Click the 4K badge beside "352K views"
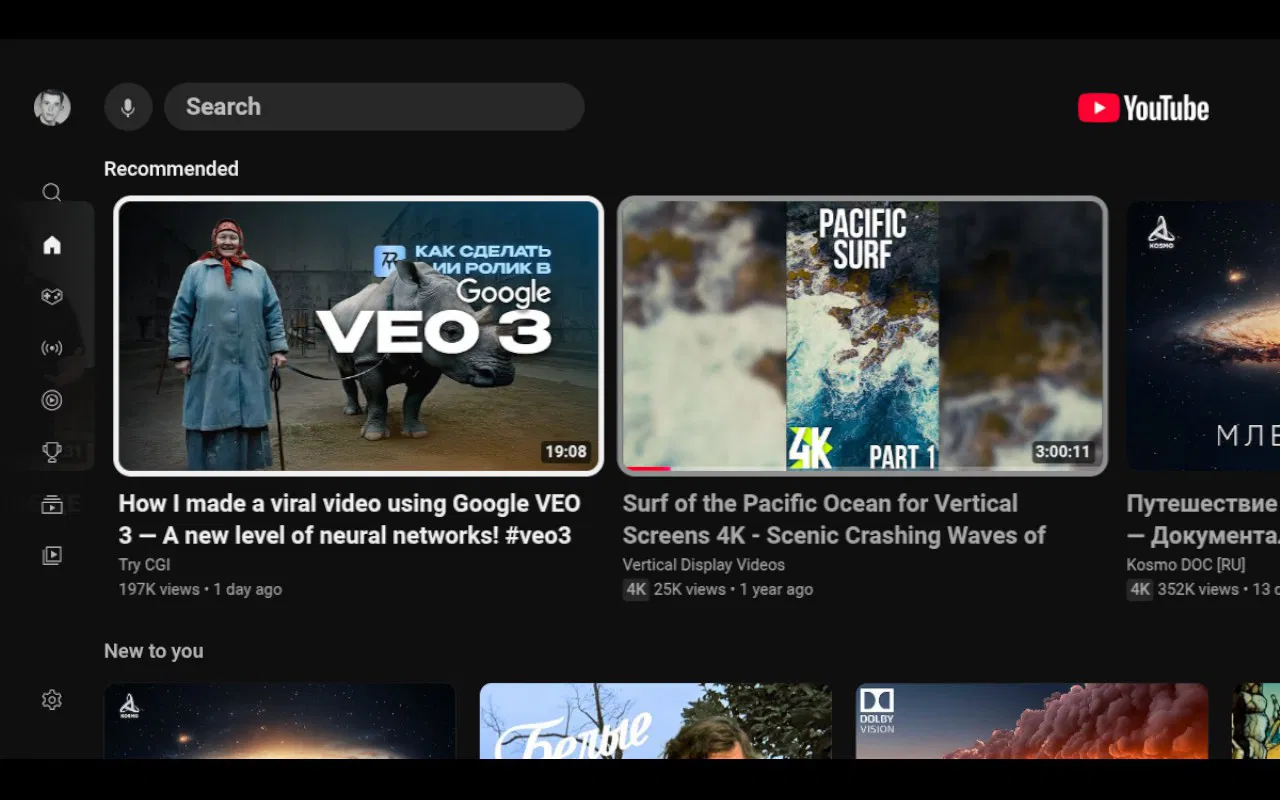1280x800 pixels. pyautogui.click(x=1140, y=589)
